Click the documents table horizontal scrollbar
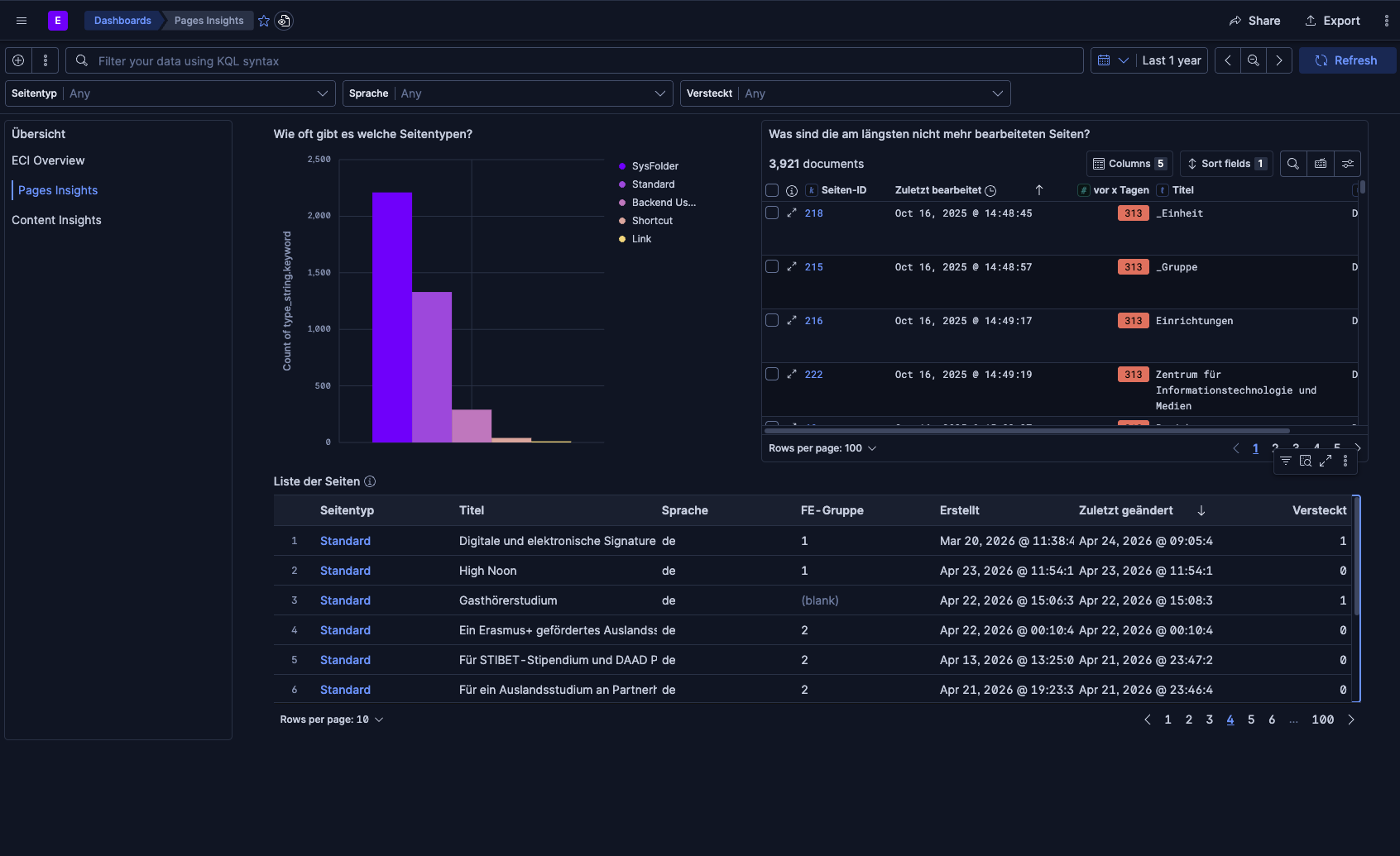This screenshot has width=1400, height=856. point(1027,431)
